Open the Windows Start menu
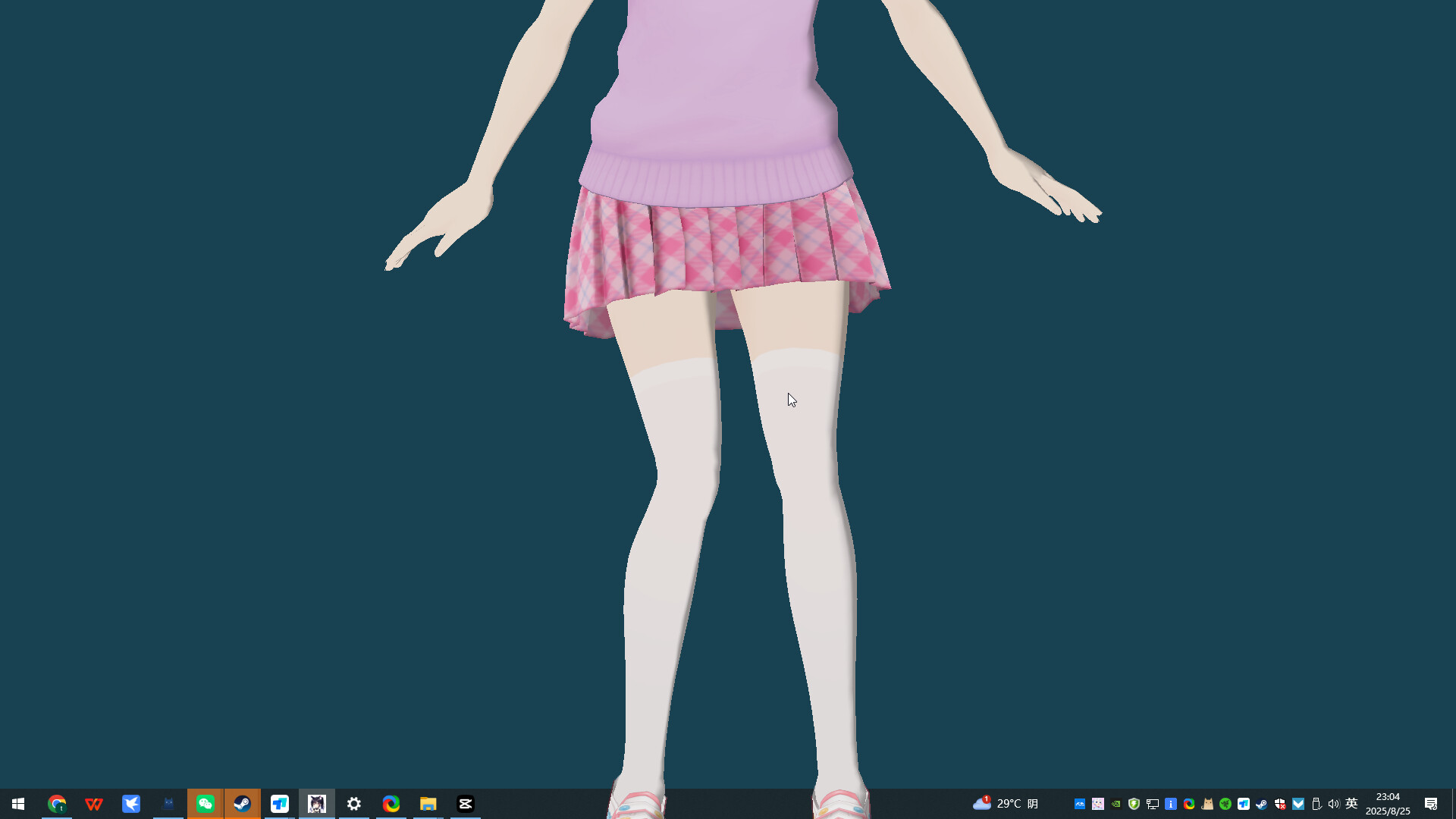1456x819 pixels. click(x=18, y=804)
